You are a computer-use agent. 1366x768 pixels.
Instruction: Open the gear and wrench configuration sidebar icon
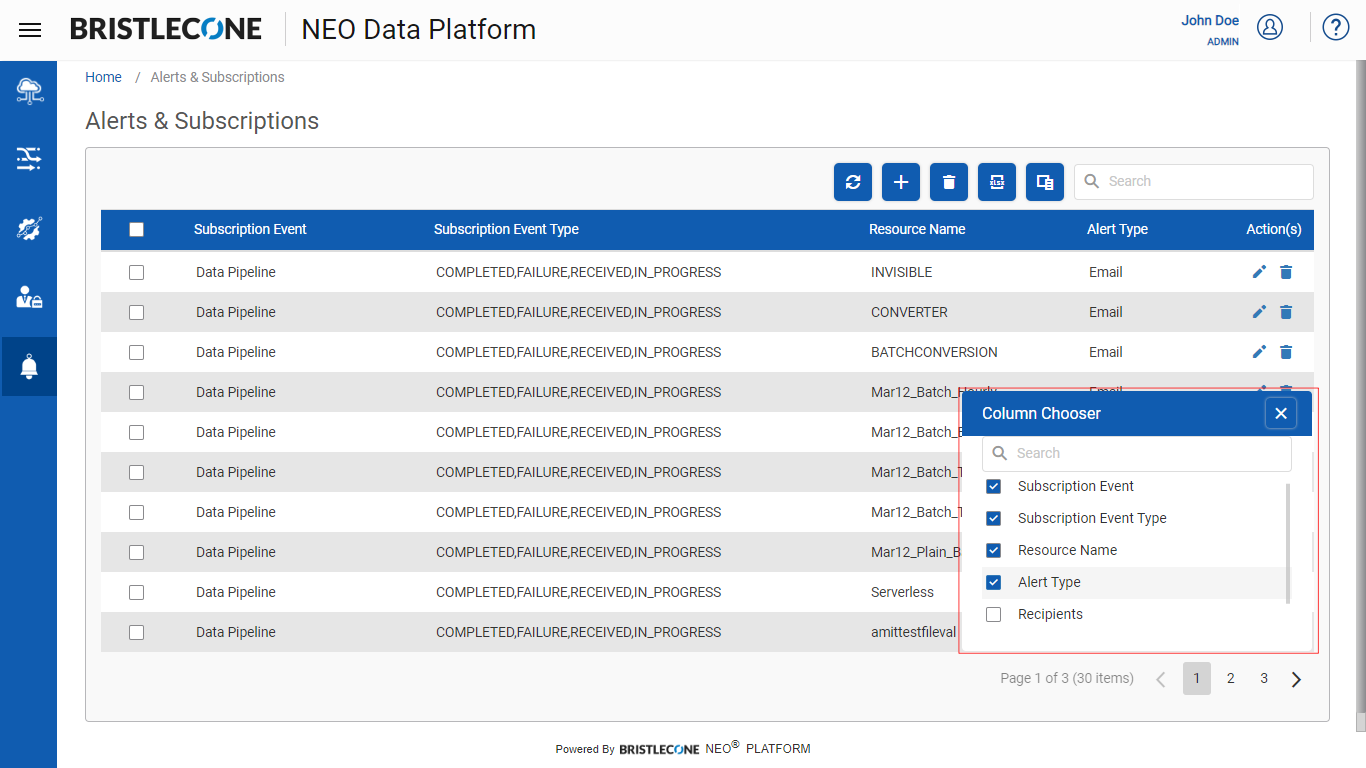29,228
